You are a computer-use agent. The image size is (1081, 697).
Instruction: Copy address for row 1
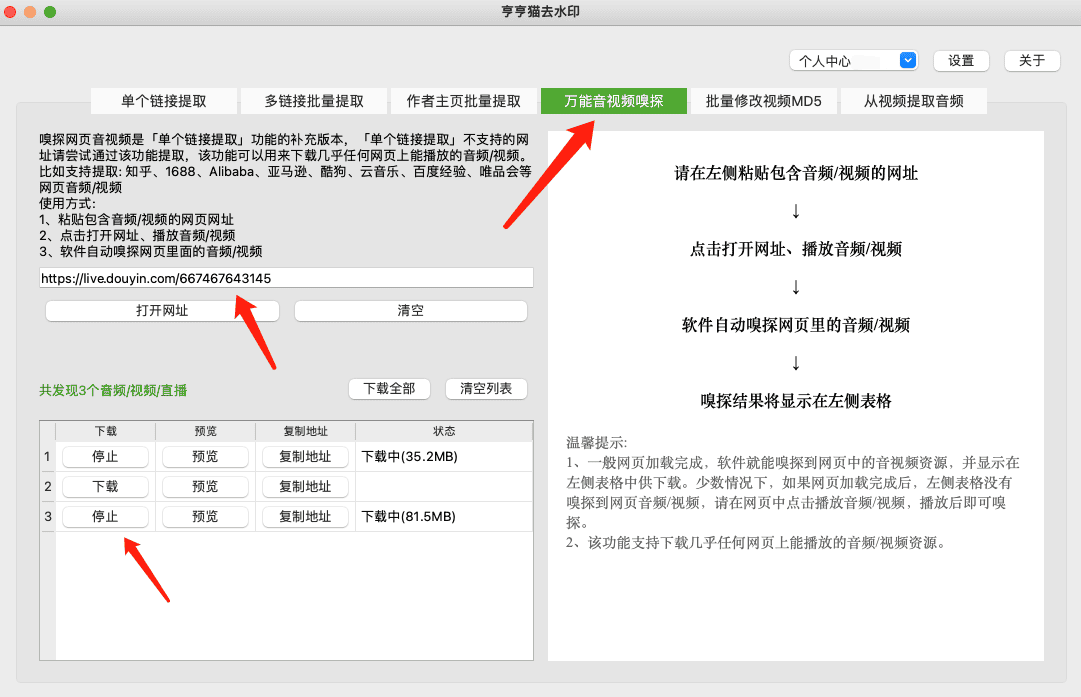pyautogui.click(x=305, y=456)
